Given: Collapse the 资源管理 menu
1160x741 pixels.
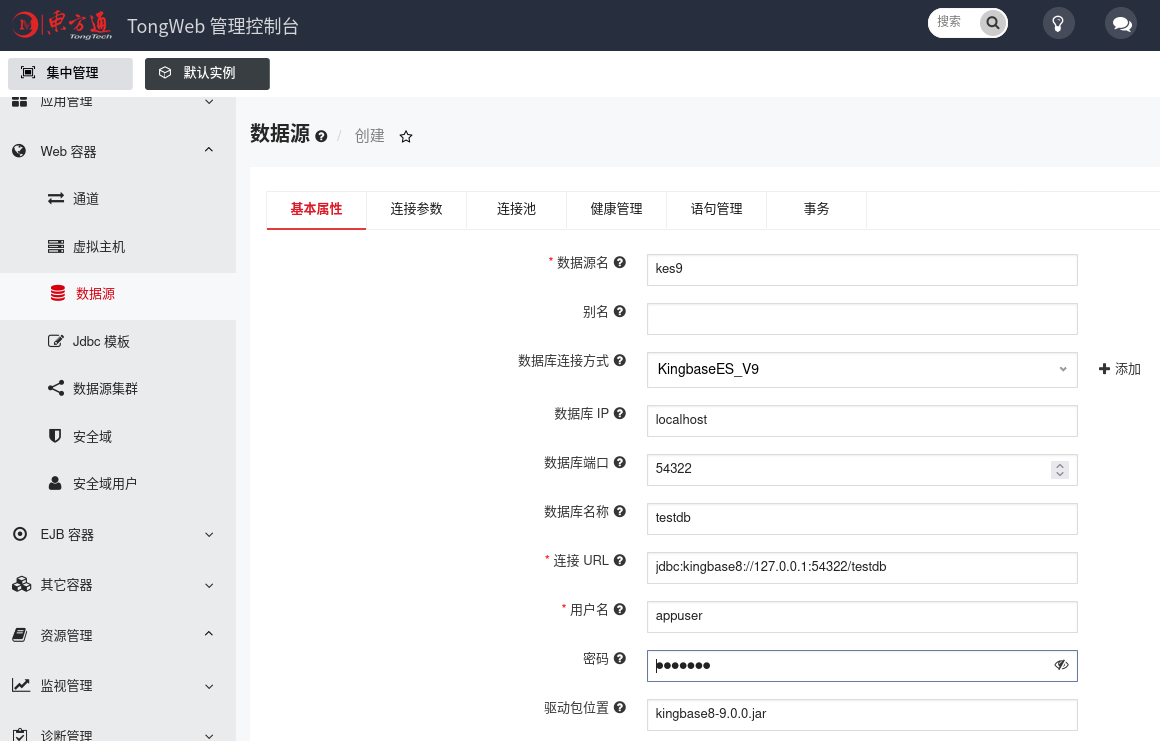Looking at the screenshot, I should click(209, 634).
